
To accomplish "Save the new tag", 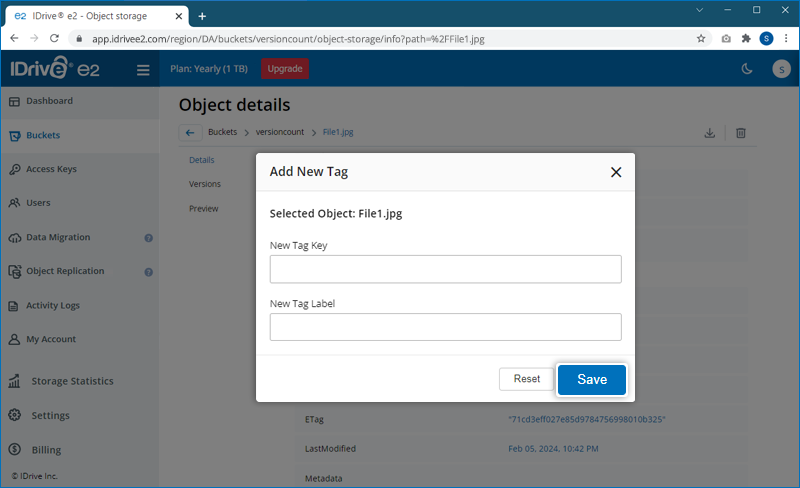I will [591, 380].
